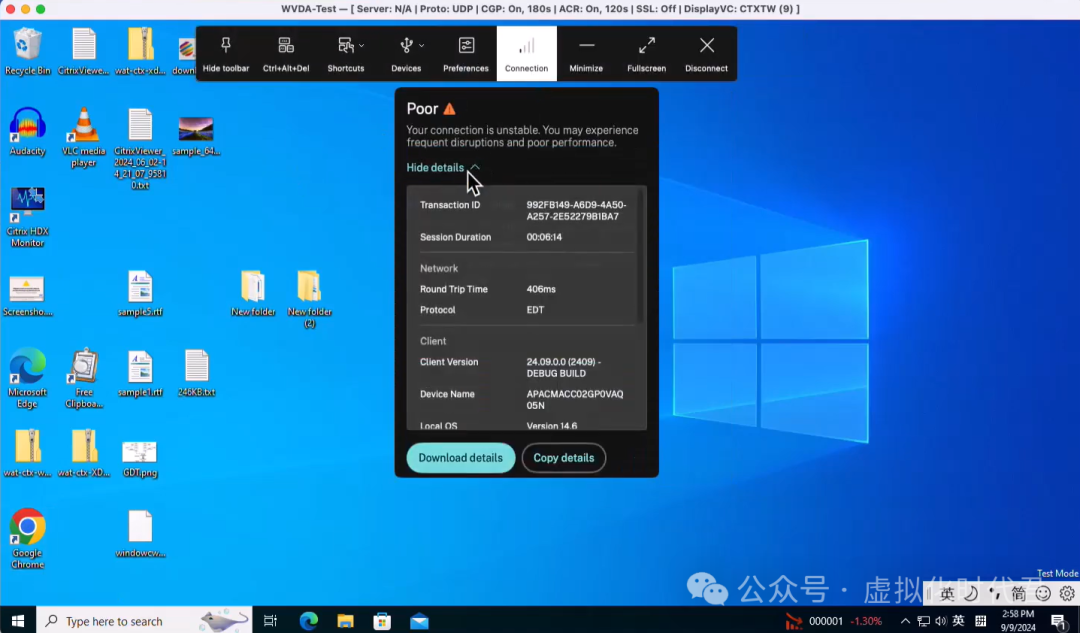Open the Devices toolbar menu
This screenshot has width=1080, height=633.
tap(406, 54)
